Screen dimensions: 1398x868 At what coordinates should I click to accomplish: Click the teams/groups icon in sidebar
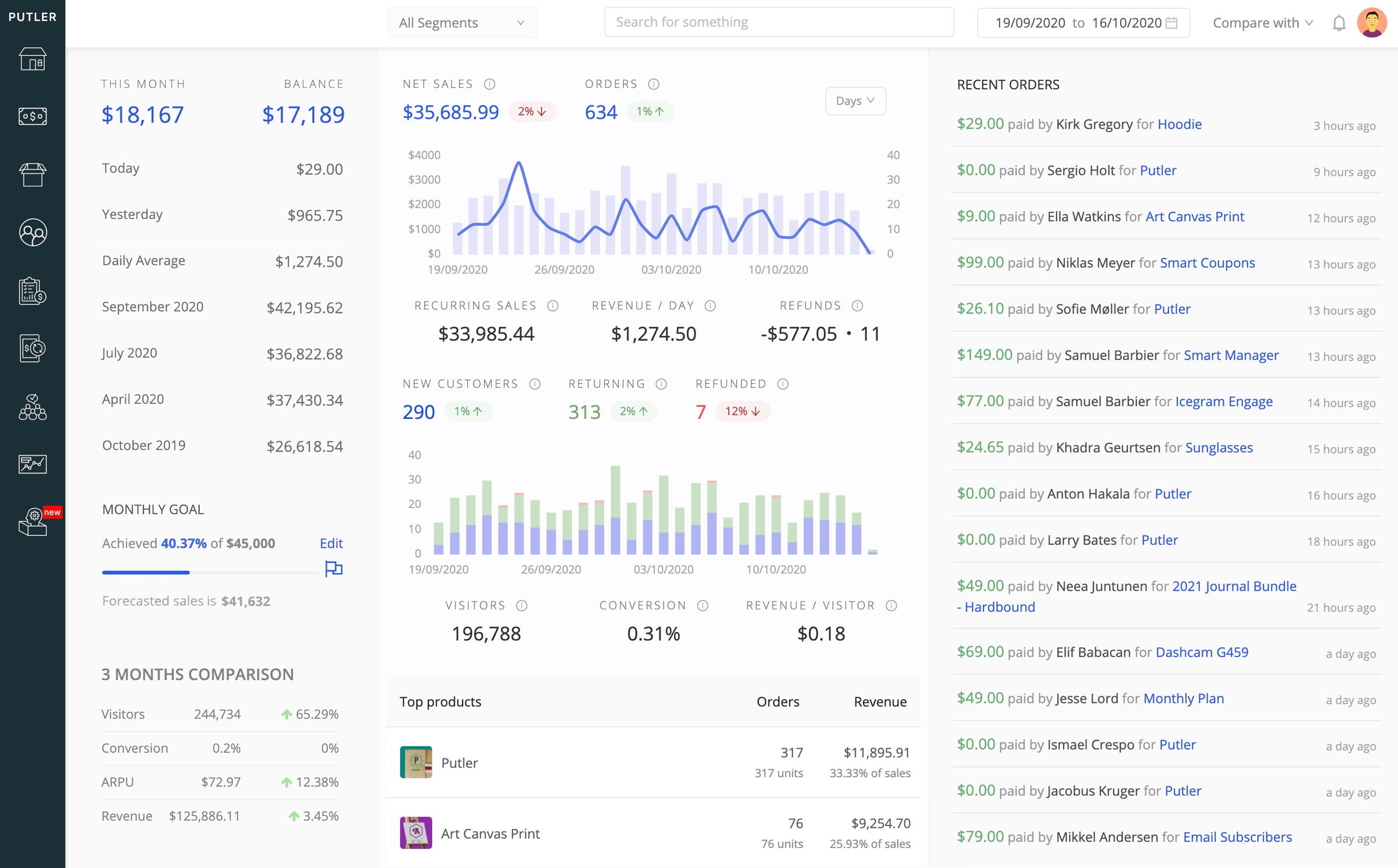32,407
